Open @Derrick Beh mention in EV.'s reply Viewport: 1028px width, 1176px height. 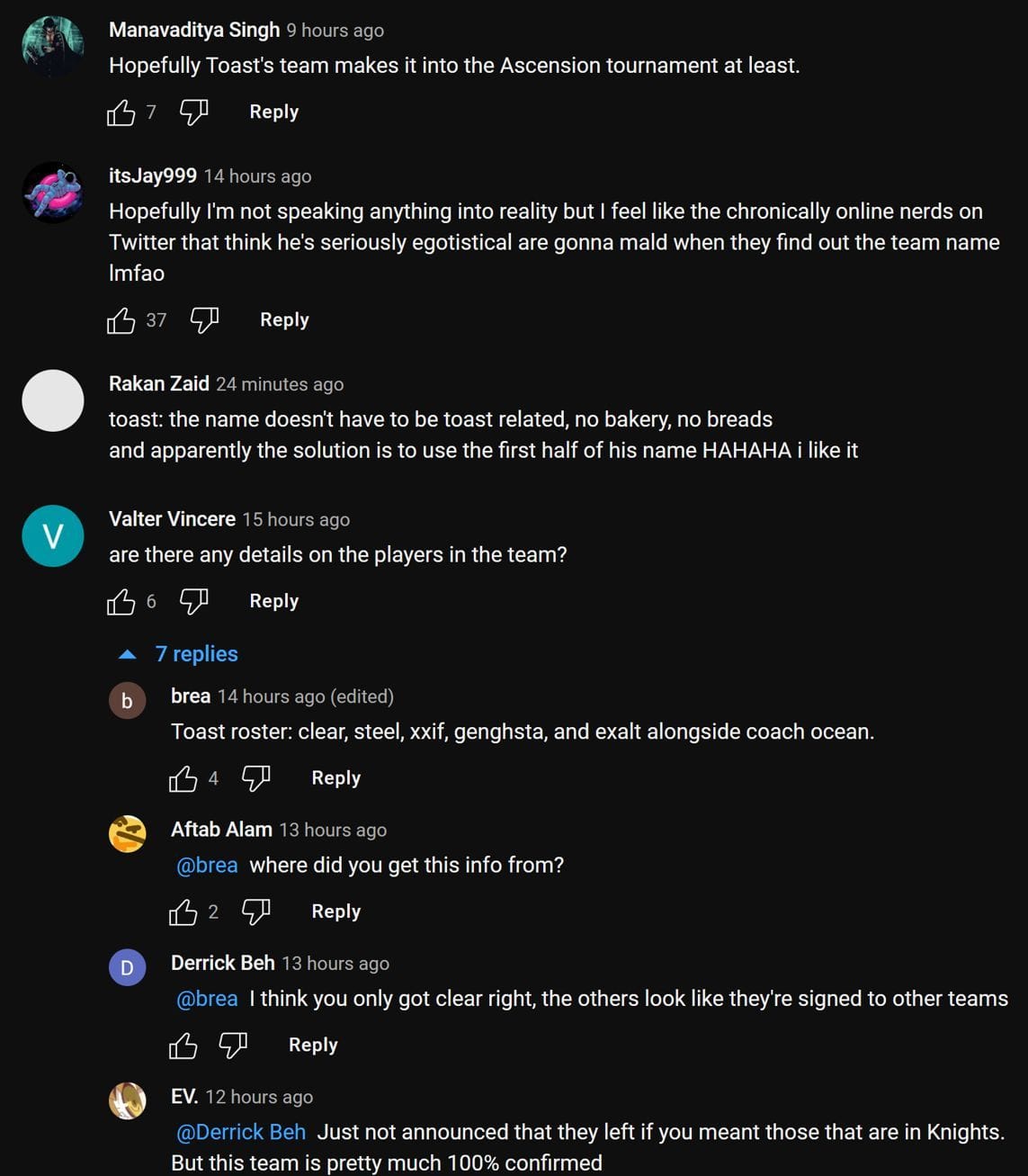pos(240,1132)
